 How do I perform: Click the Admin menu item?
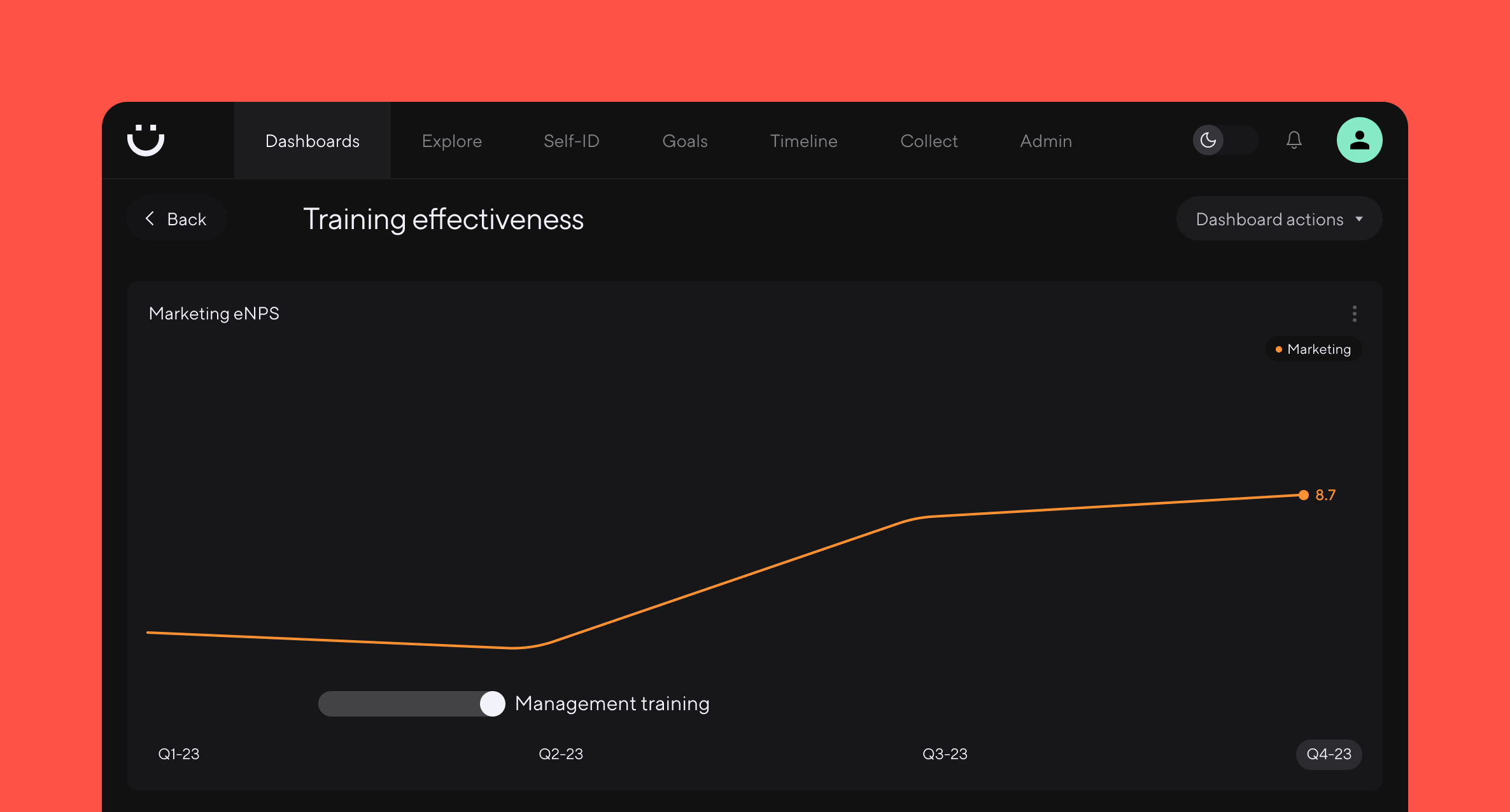1045,140
